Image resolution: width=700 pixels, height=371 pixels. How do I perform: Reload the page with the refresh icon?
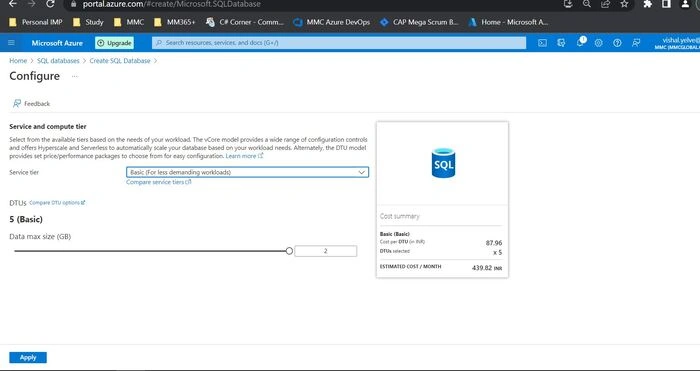pyautogui.click(x=50, y=4)
